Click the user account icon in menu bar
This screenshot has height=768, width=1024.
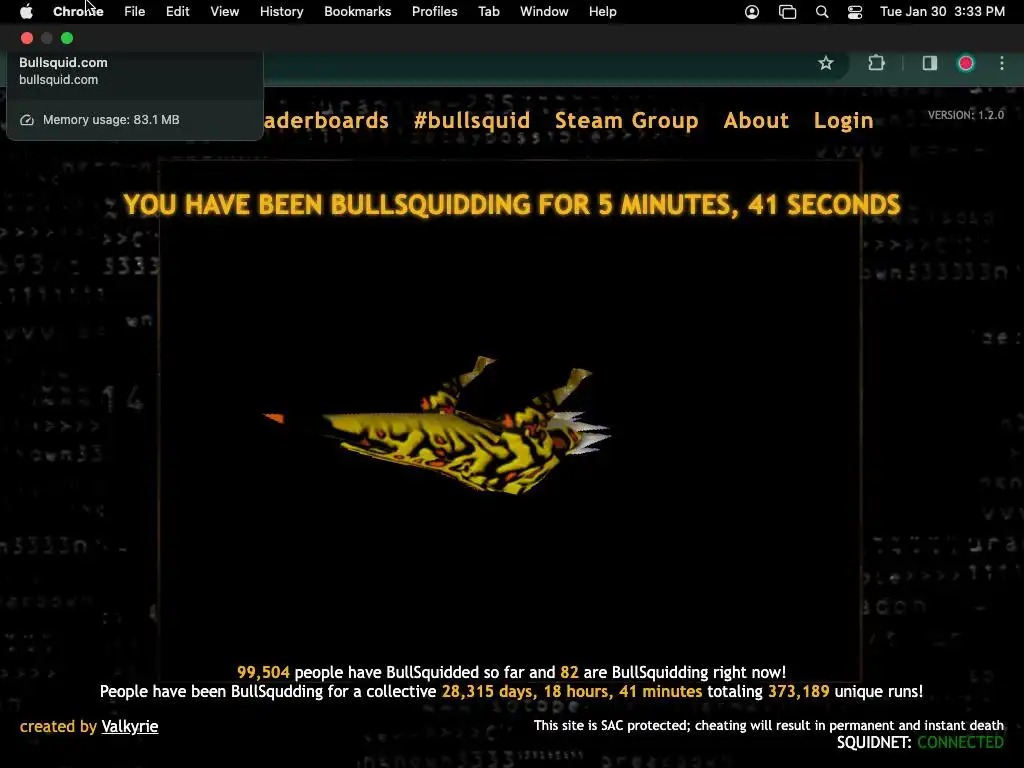pos(752,12)
